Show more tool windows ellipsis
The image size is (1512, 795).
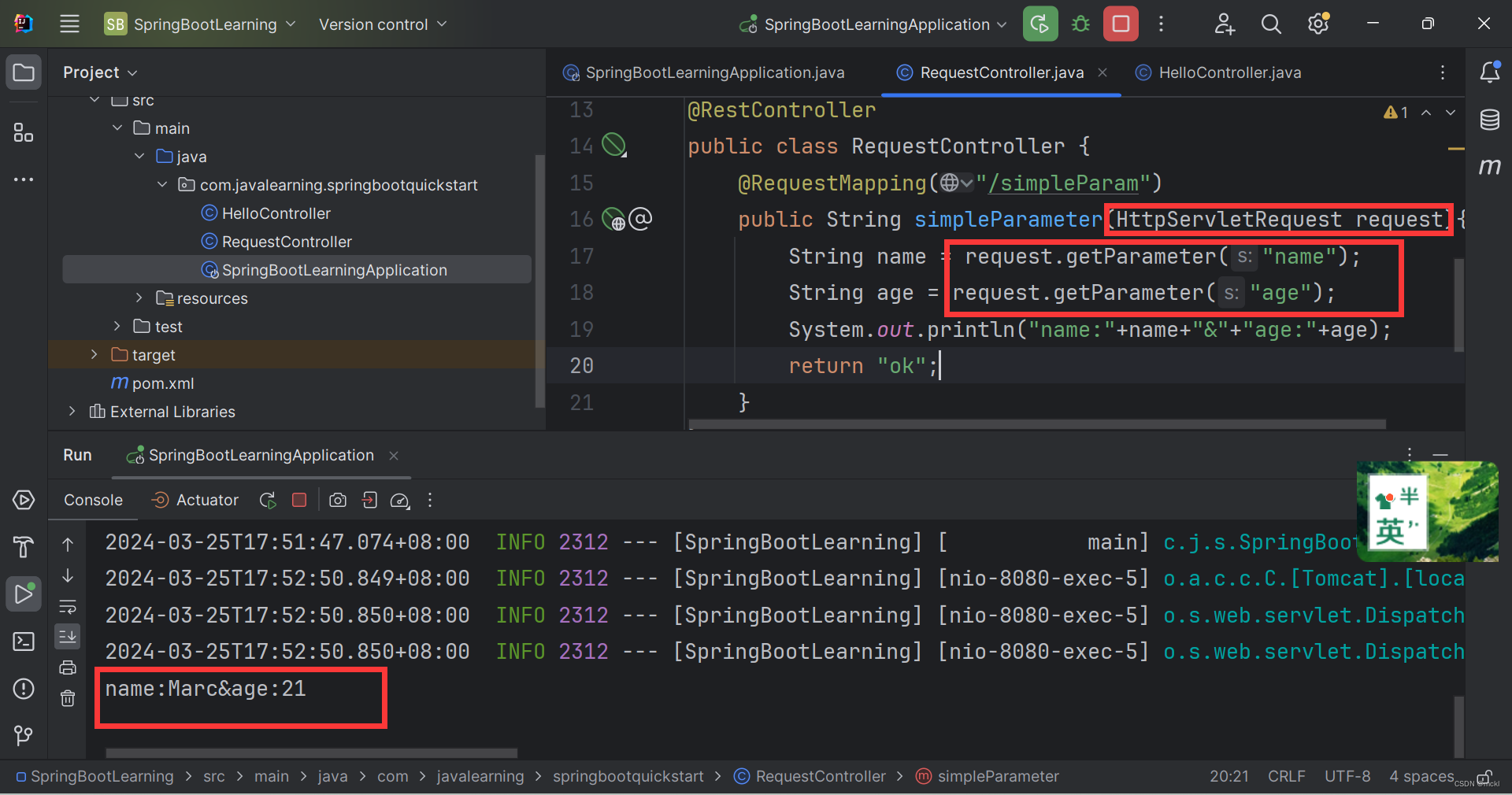pyautogui.click(x=24, y=179)
